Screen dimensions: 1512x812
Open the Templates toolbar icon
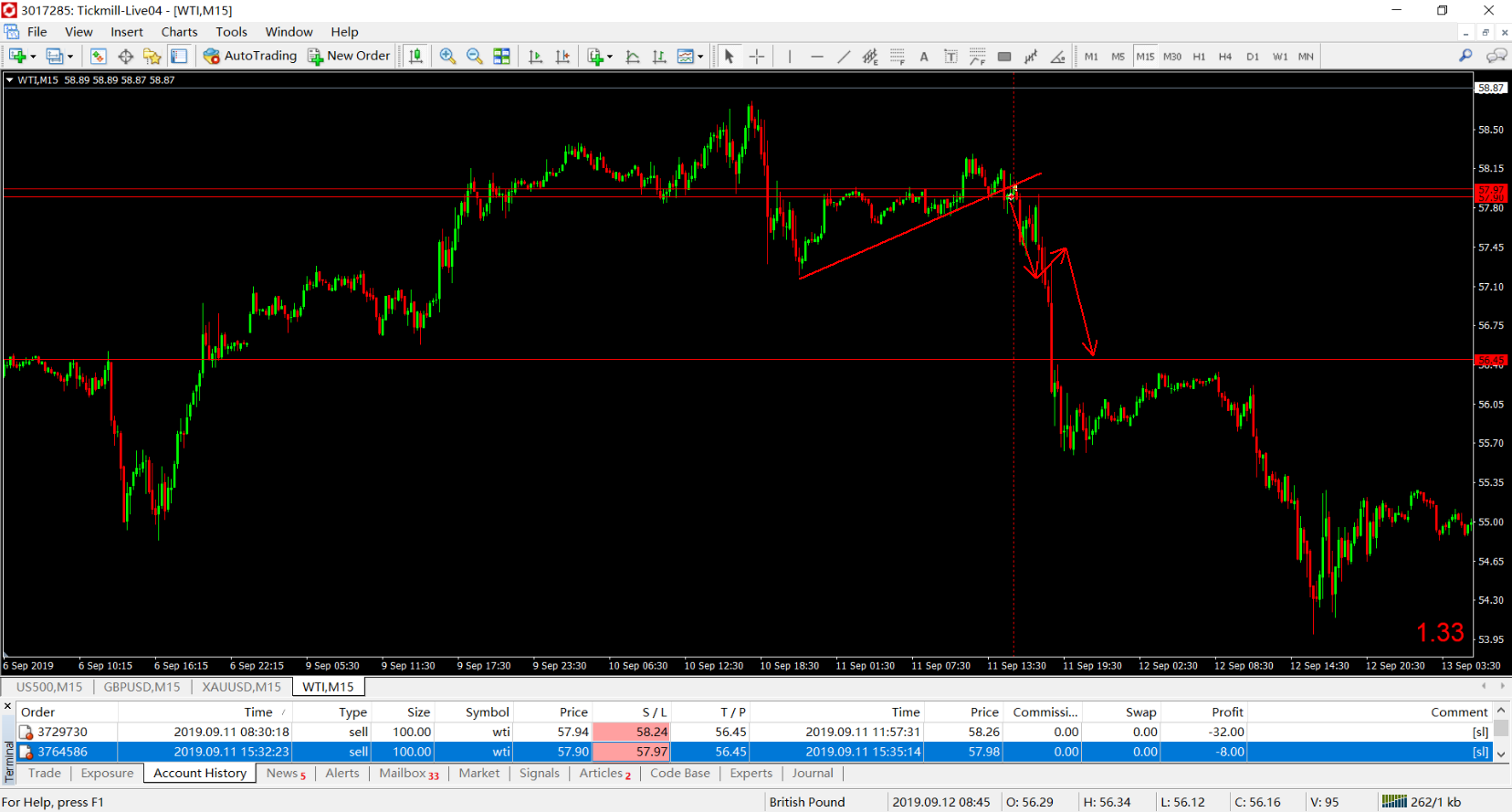click(x=686, y=57)
